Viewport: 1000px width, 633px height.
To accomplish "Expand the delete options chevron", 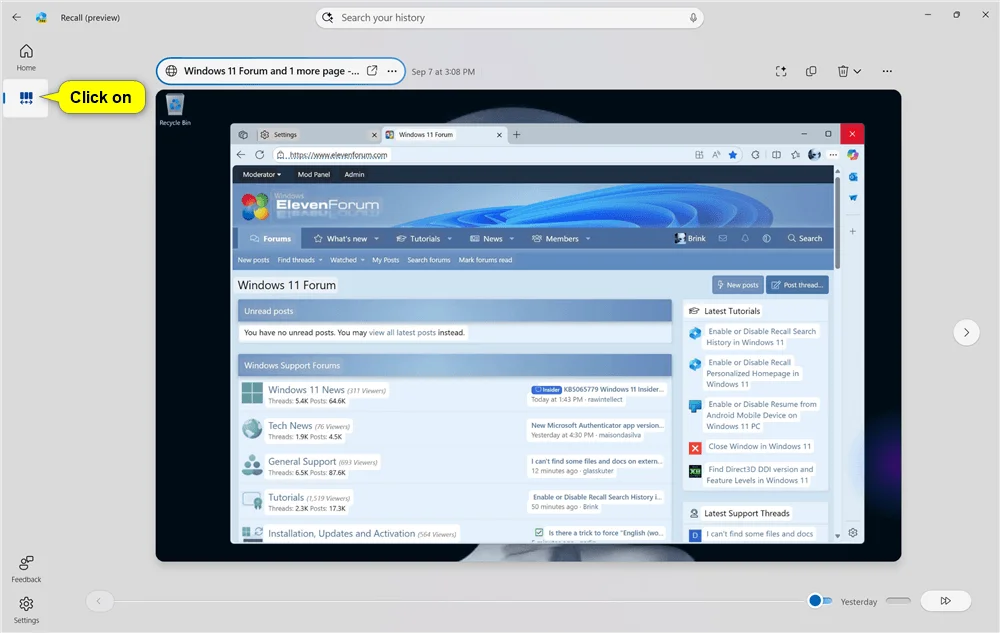I will click(857, 71).
